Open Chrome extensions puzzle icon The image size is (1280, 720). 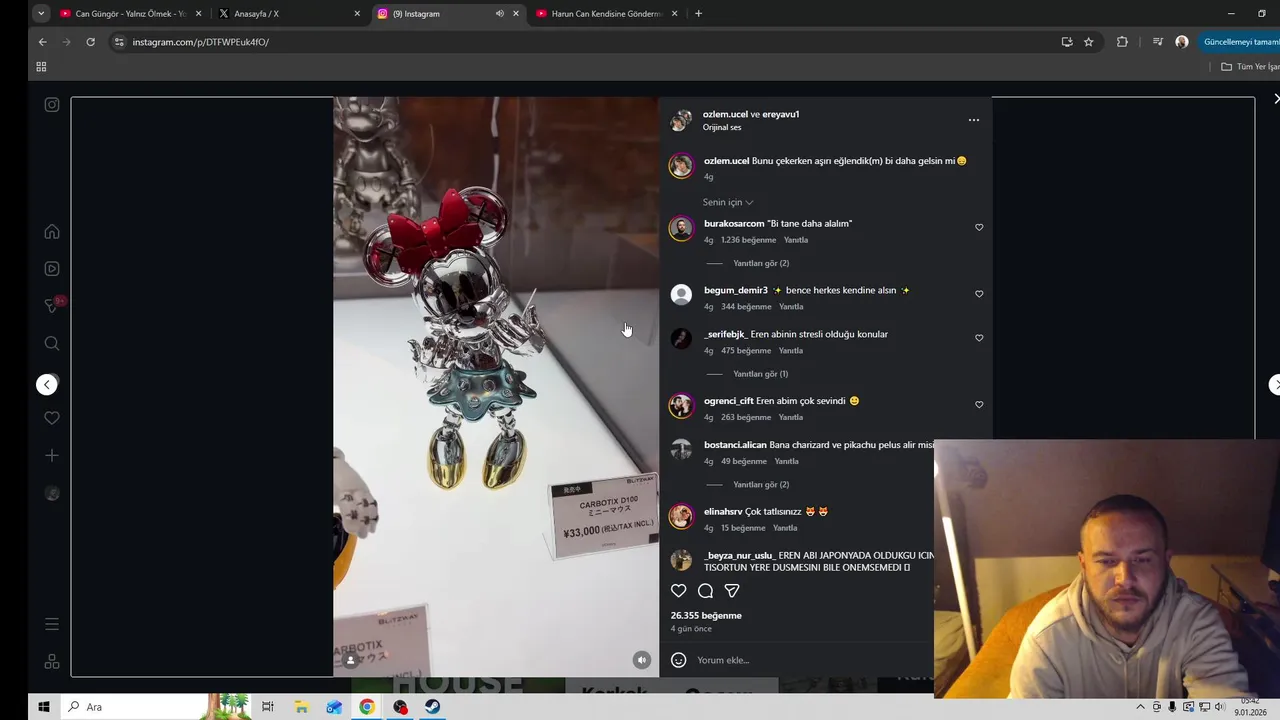(1122, 42)
